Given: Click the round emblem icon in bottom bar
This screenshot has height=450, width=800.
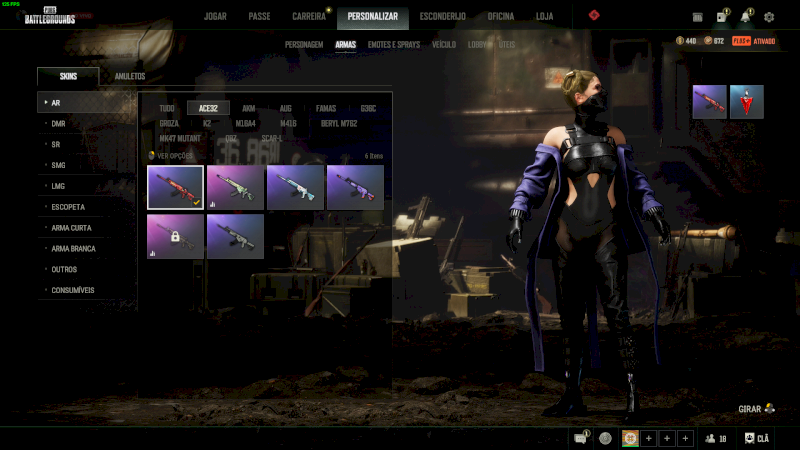Looking at the screenshot, I should (605, 438).
